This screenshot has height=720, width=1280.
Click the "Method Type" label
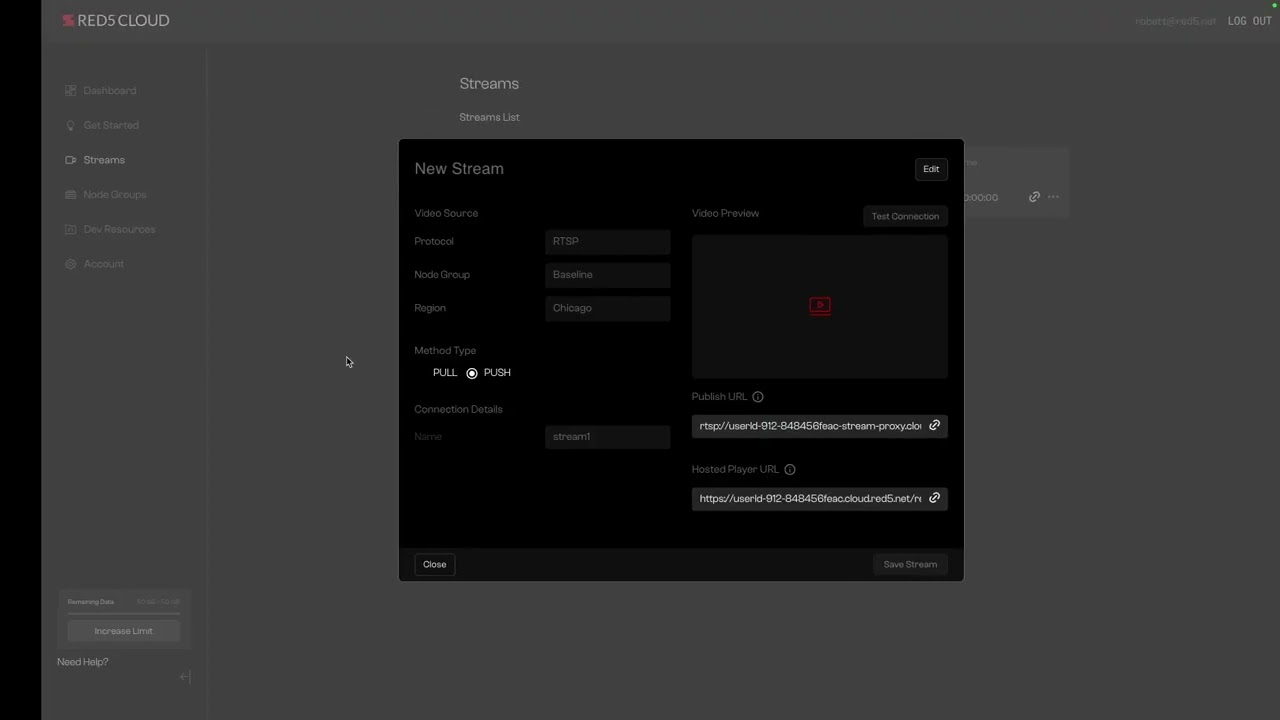(445, 351)
